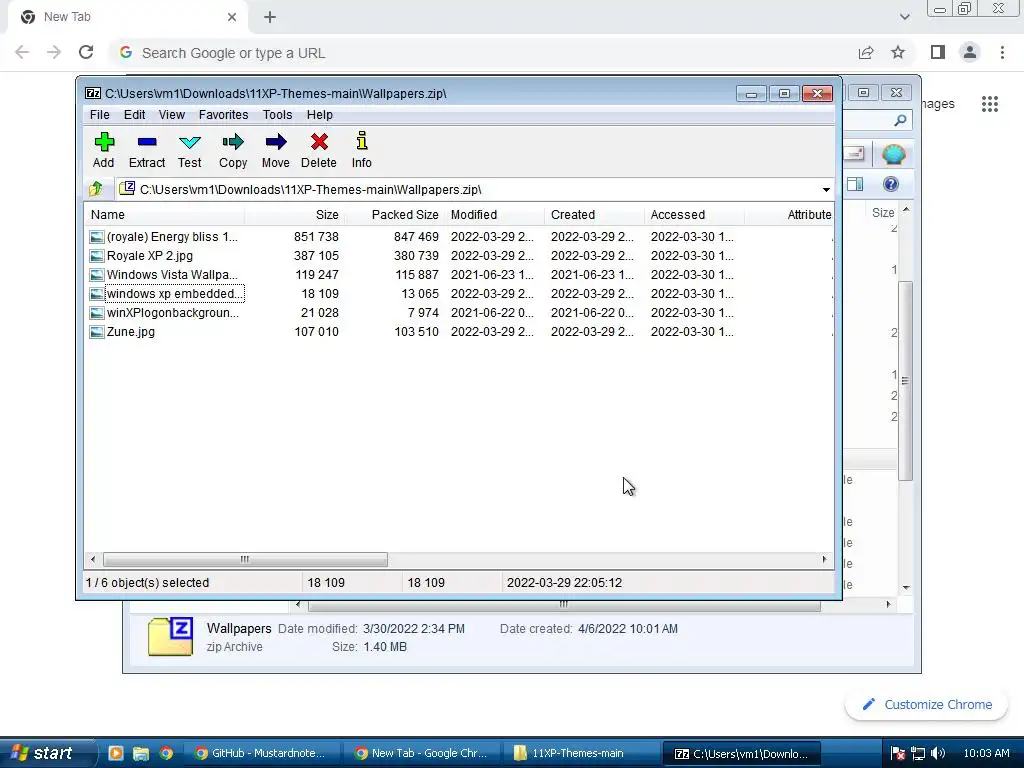The width and height of the screenshot is (1024, 768).
Task: Click the 7-Zip horizontal scrollbar thumb
Action: coord(245,560)
